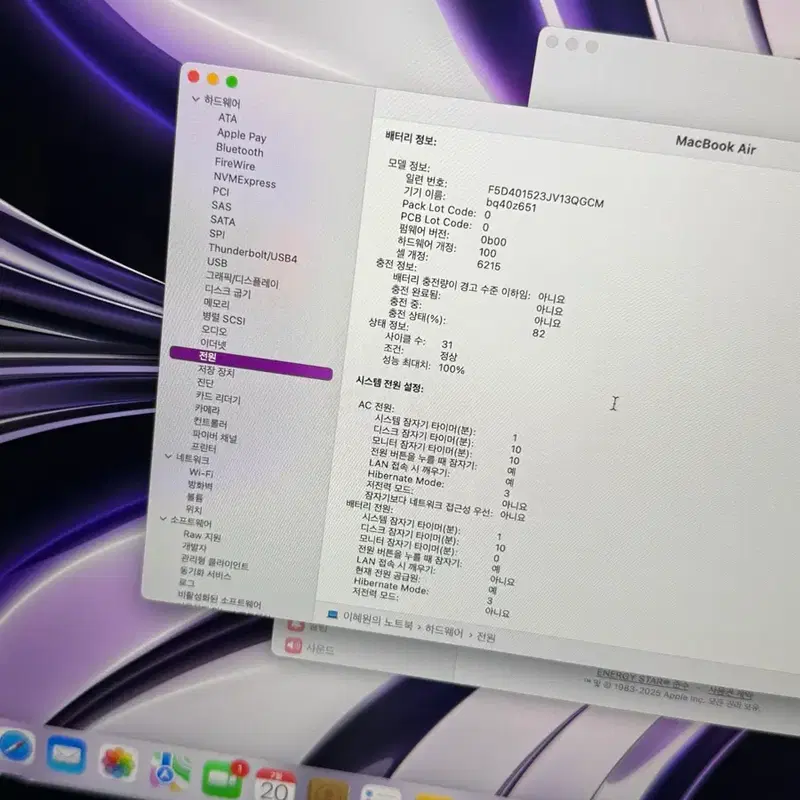Viewport: 800px width, 800px height.
Task: Select 이더넷 in the sidebar
Action: (213, 343)
